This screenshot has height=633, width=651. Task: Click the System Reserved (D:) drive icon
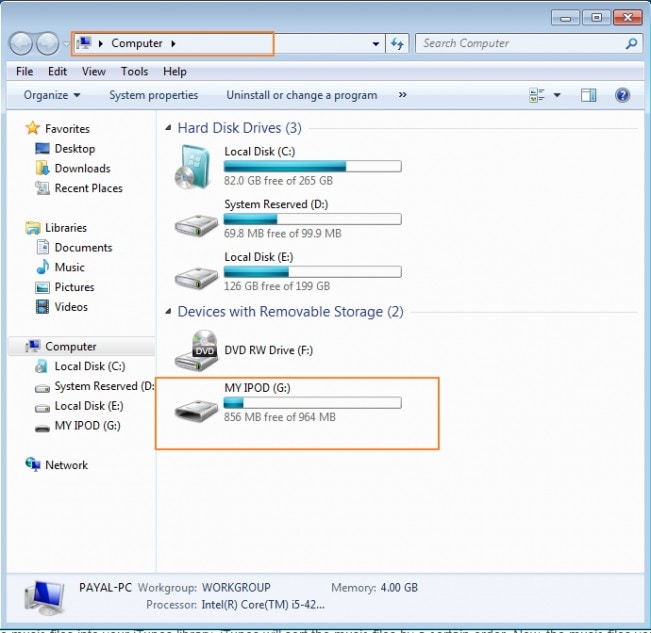[196, 225]
